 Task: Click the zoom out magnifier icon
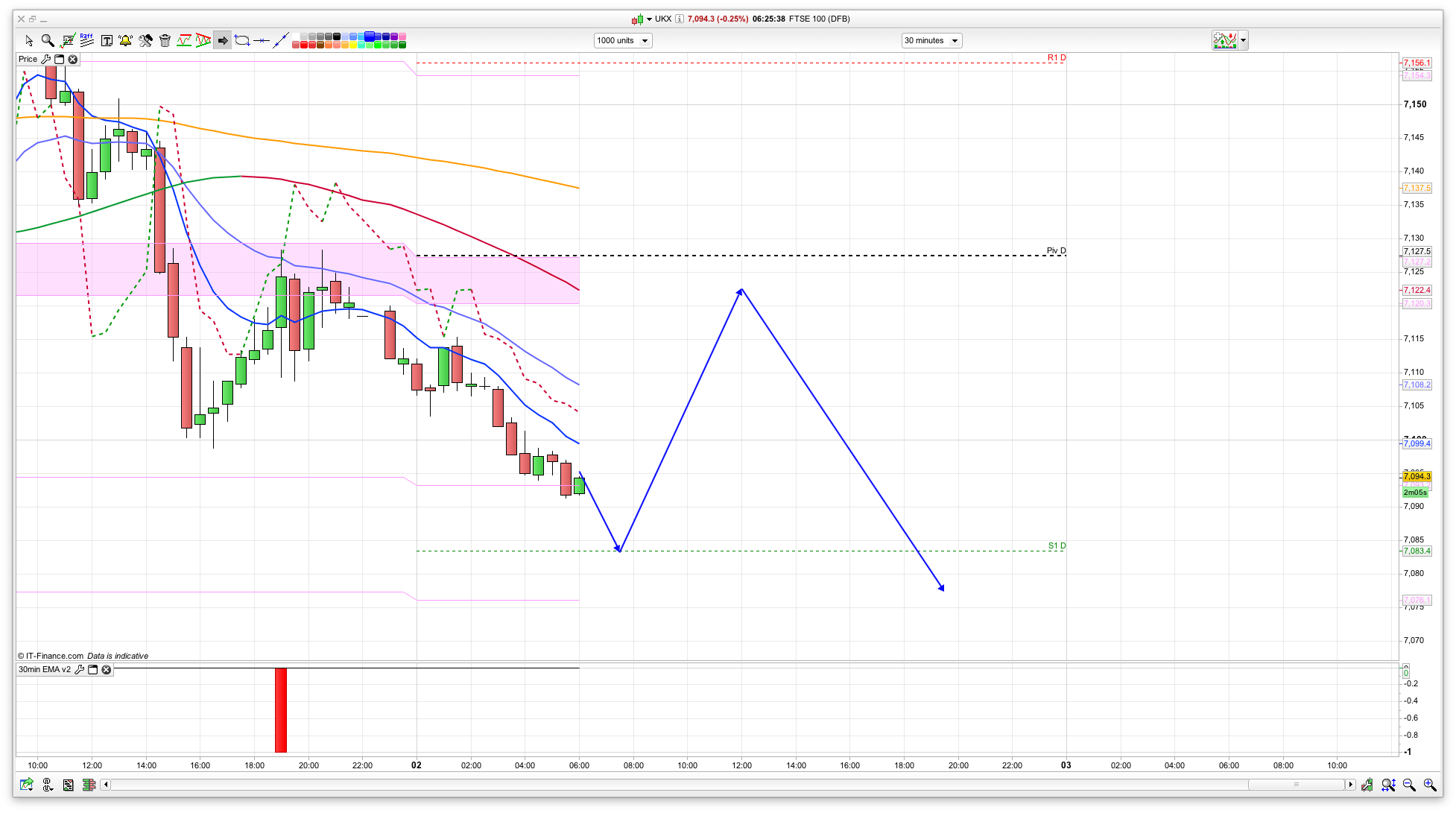1409,785
